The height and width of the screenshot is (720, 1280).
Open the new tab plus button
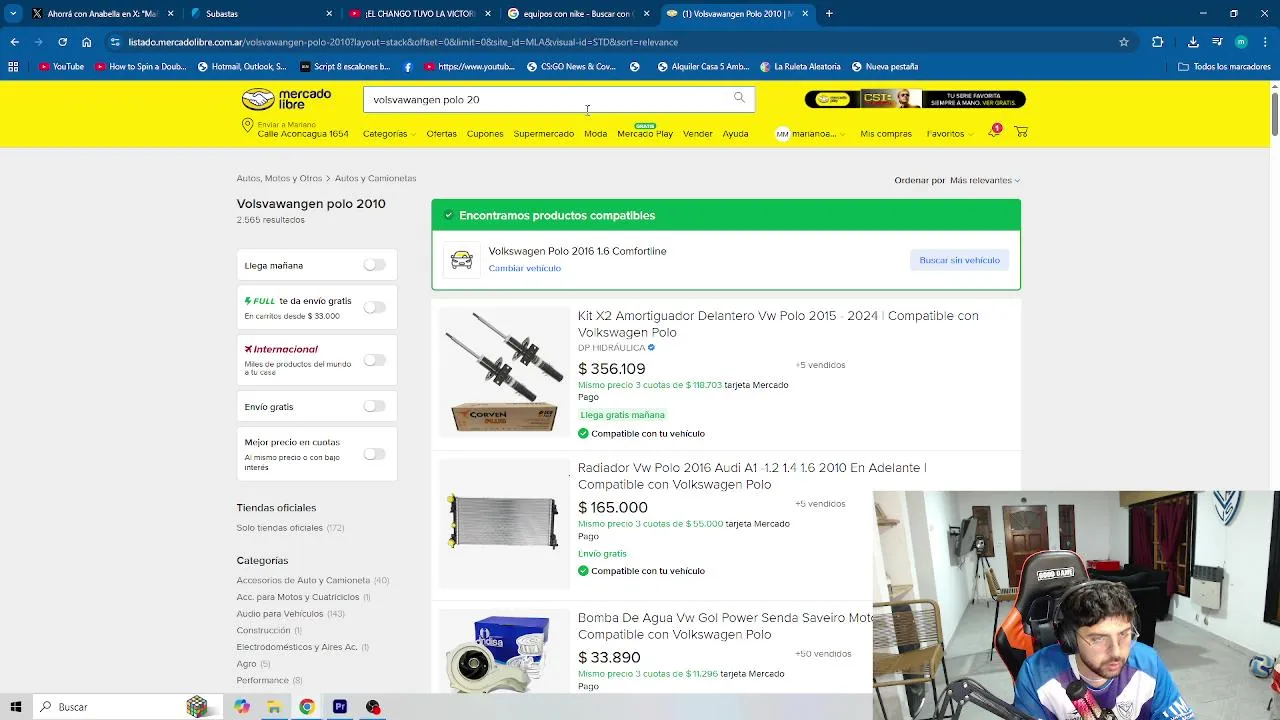point(829,14)
